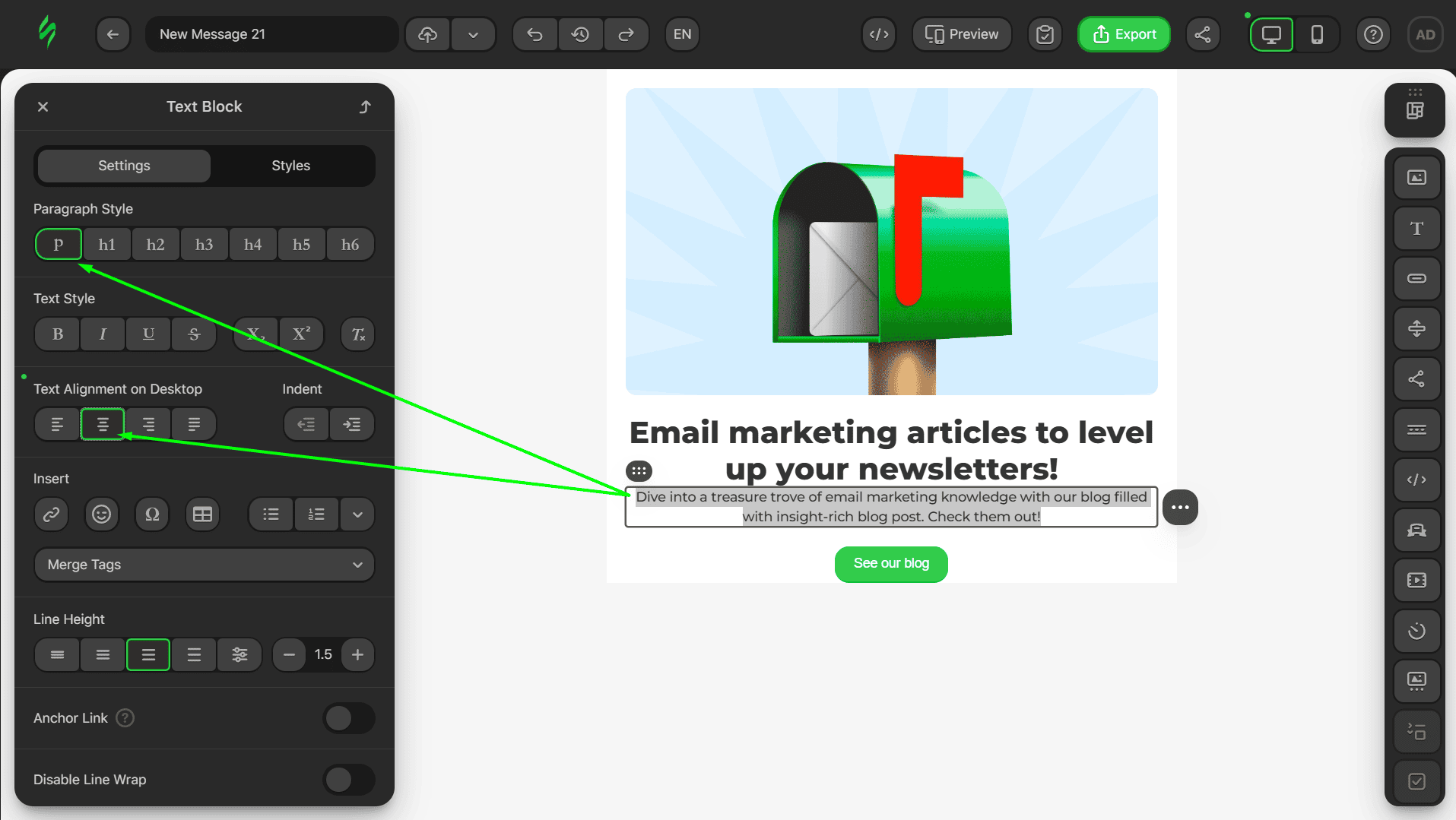This screenshot has height=820, width=1456.
Task: Insert a link using the chain icon
Action: (52, 514)
